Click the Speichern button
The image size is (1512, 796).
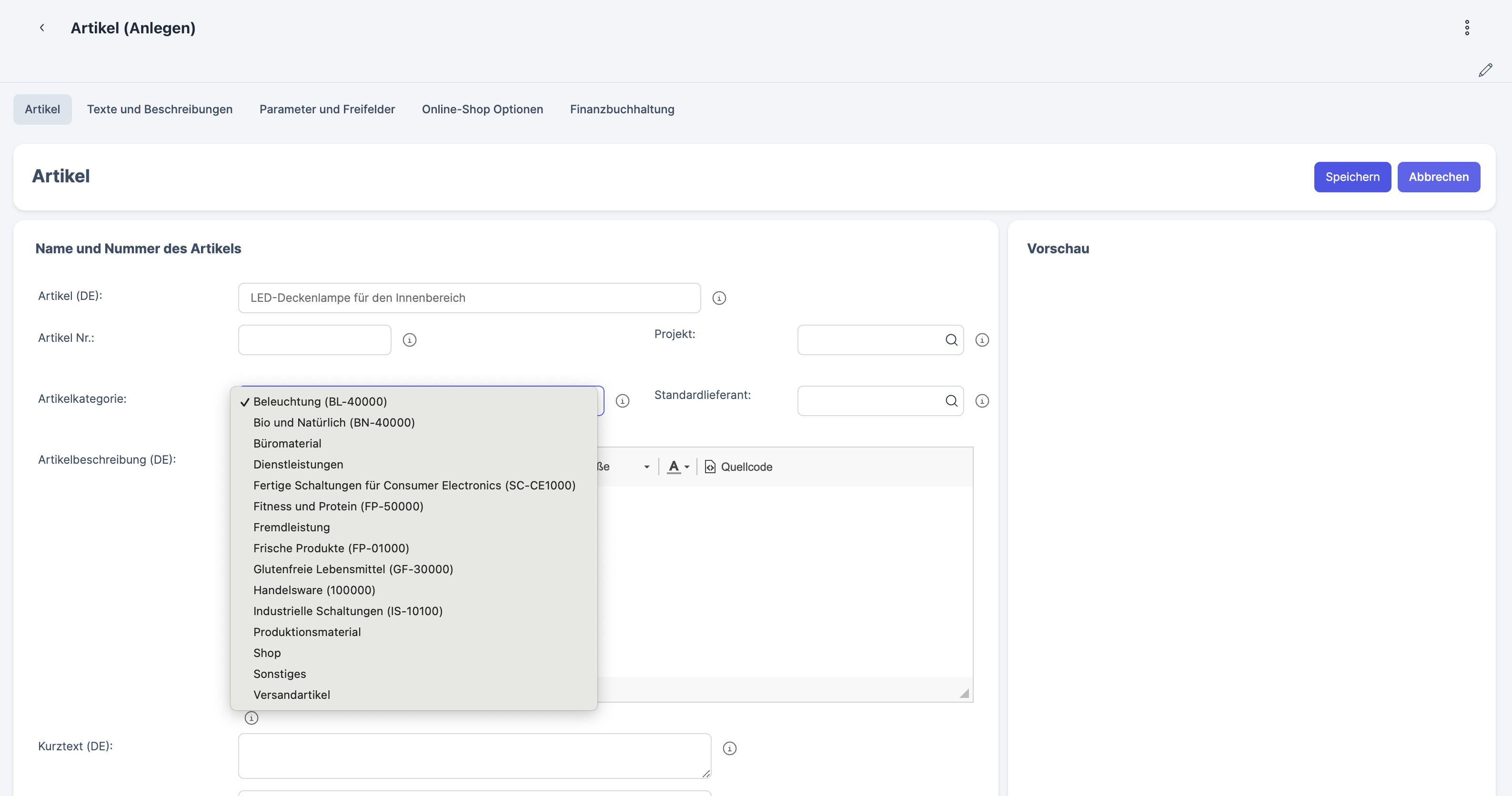(x=1352, y=177)
